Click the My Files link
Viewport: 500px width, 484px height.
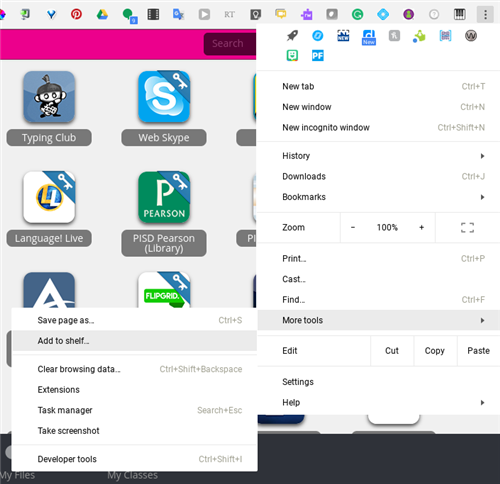click(x=17, y=475)
